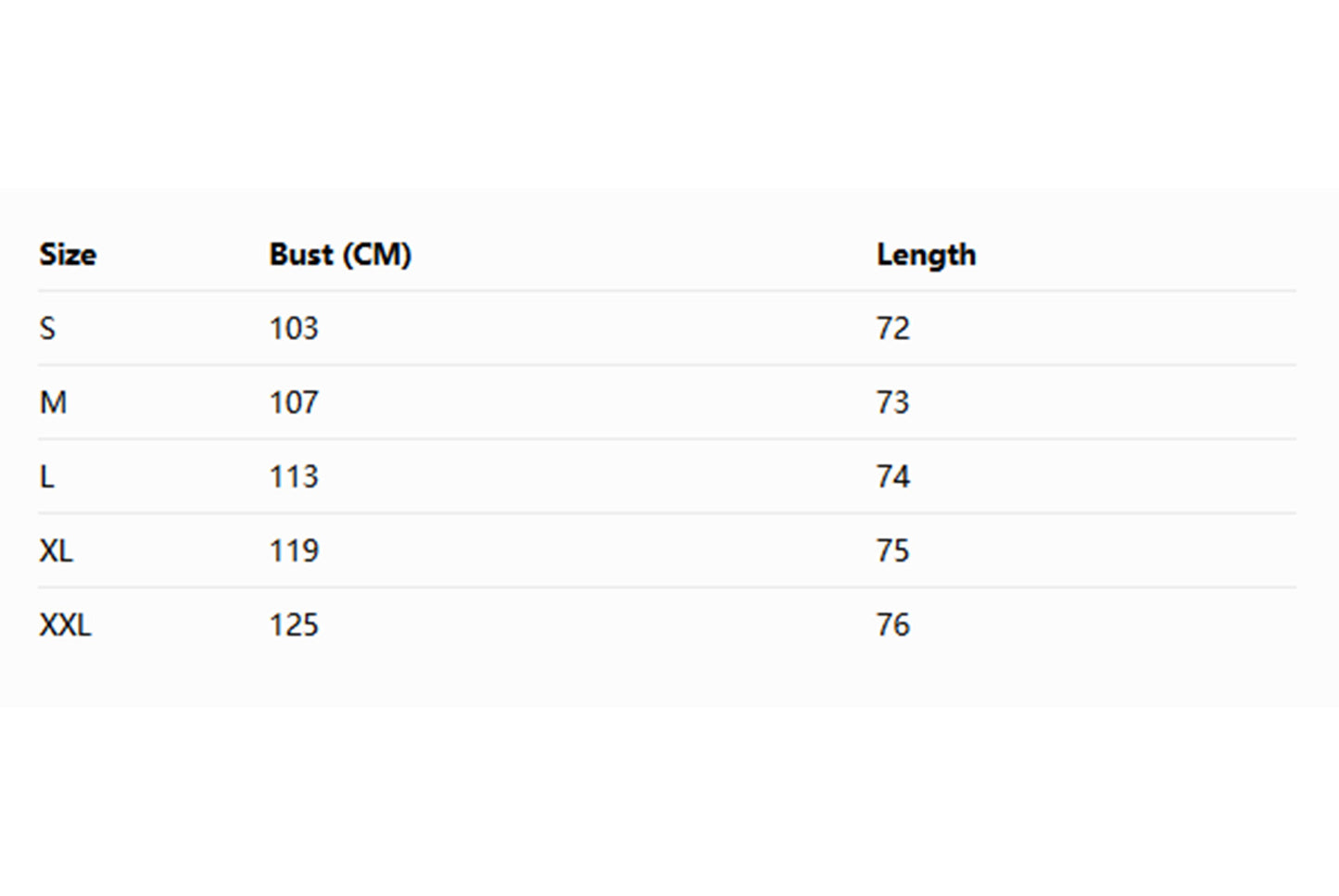Click bust value 119
Image resolution: width=1339 pixels, height=896 pixels.
tap(294, 550)
